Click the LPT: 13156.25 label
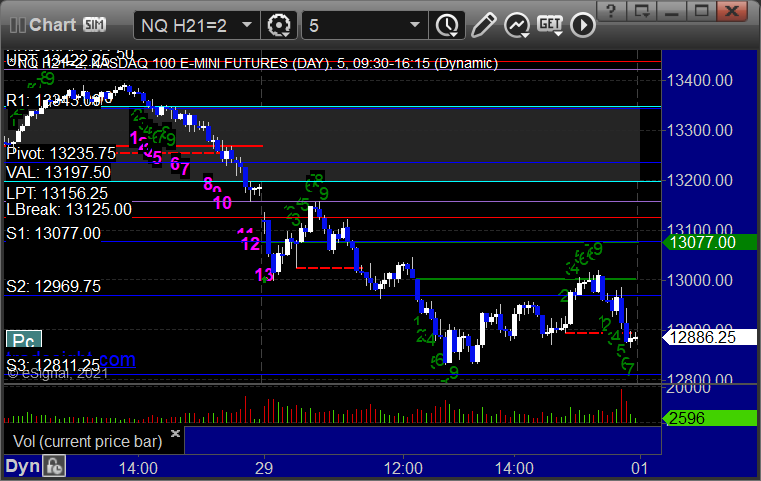This screenshot has width=761, height=481. [57, 193]
